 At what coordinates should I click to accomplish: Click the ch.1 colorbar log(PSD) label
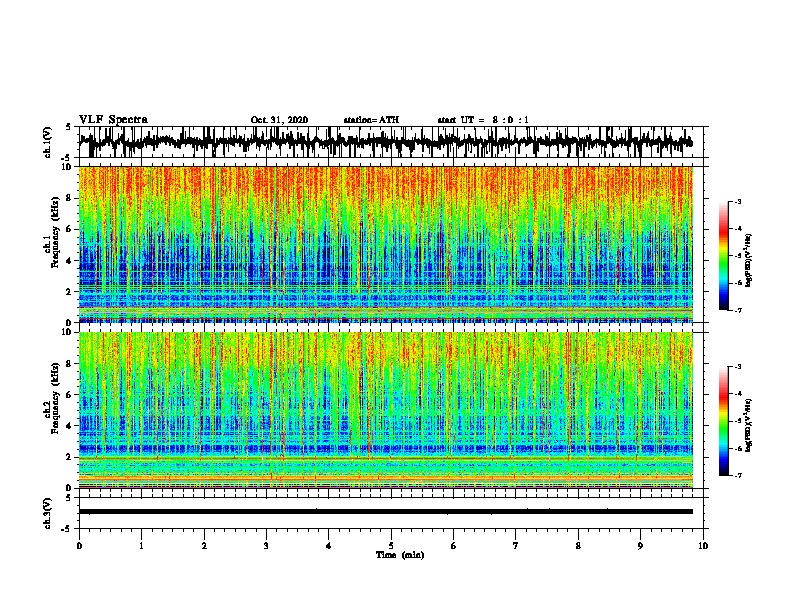[749, 261]
